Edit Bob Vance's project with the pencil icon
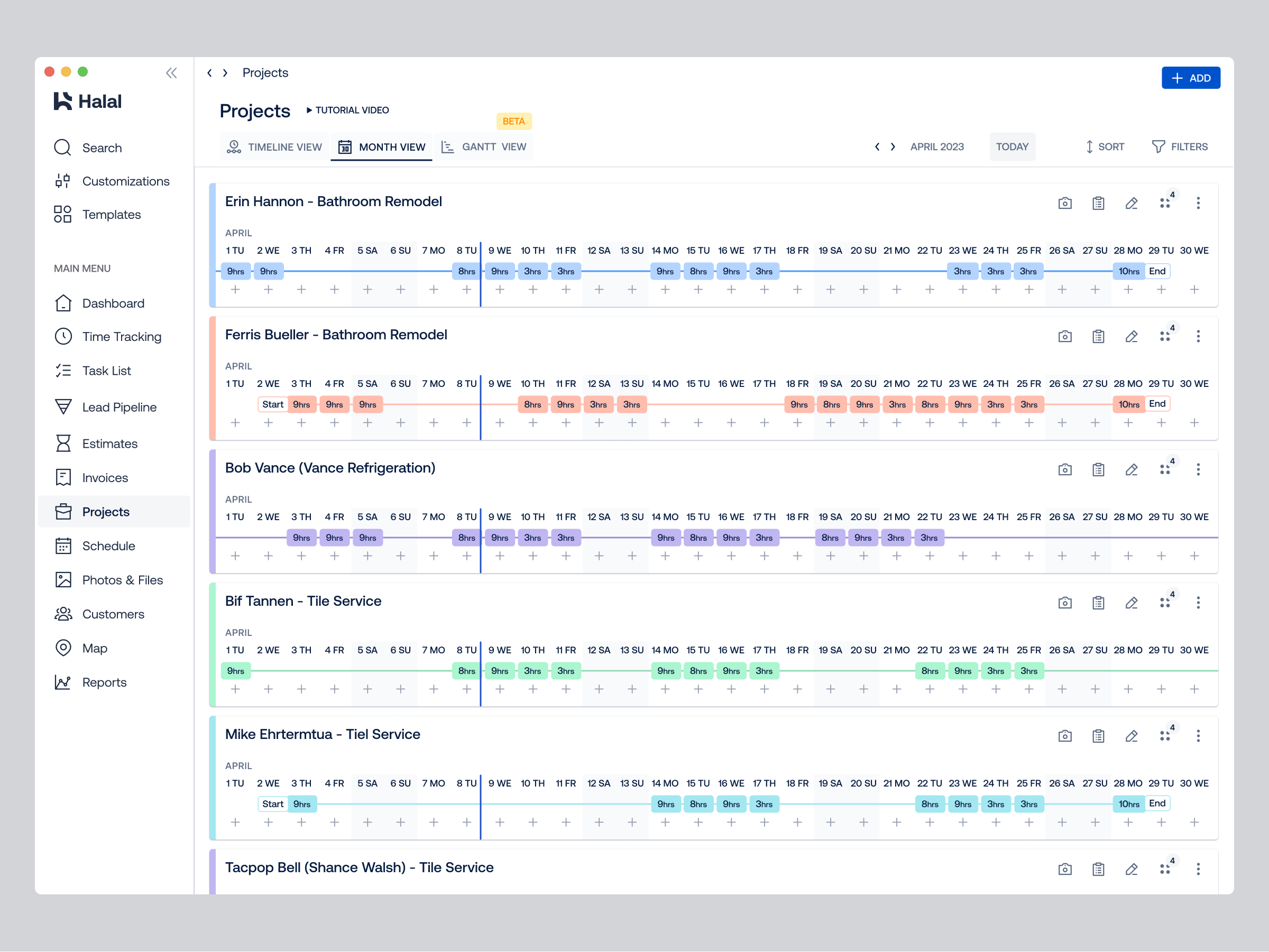Image resolution: width=1269 pixels, height=952 pixels. click(1131, 469)
